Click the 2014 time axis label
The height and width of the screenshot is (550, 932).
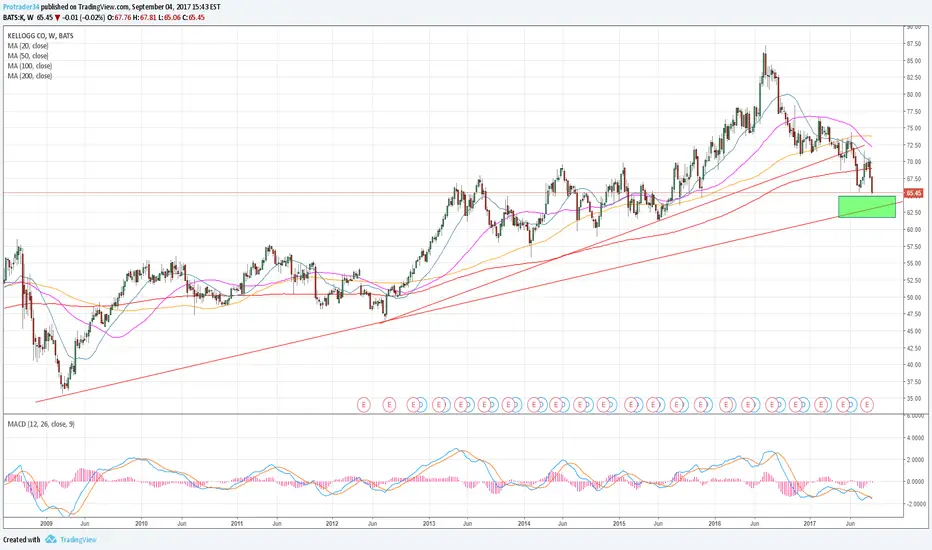point(524,524)
